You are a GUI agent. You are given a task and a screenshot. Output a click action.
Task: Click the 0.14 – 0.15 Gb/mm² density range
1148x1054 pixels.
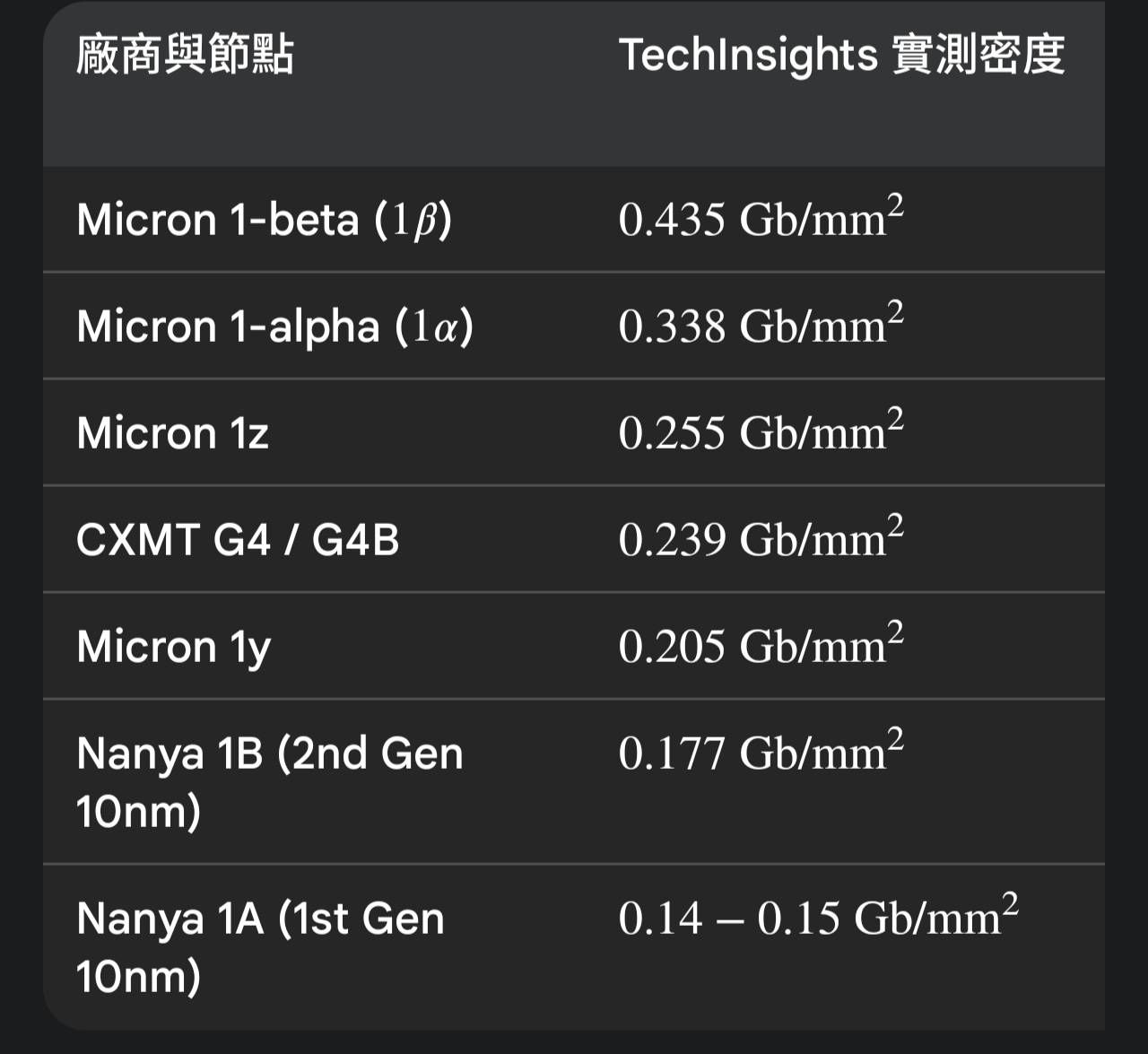point(818,918)
